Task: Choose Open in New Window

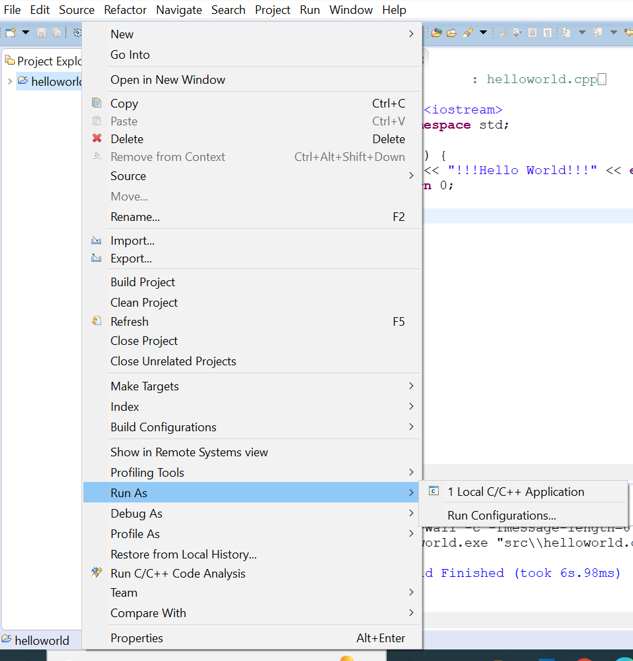Action: click(168, 80)
